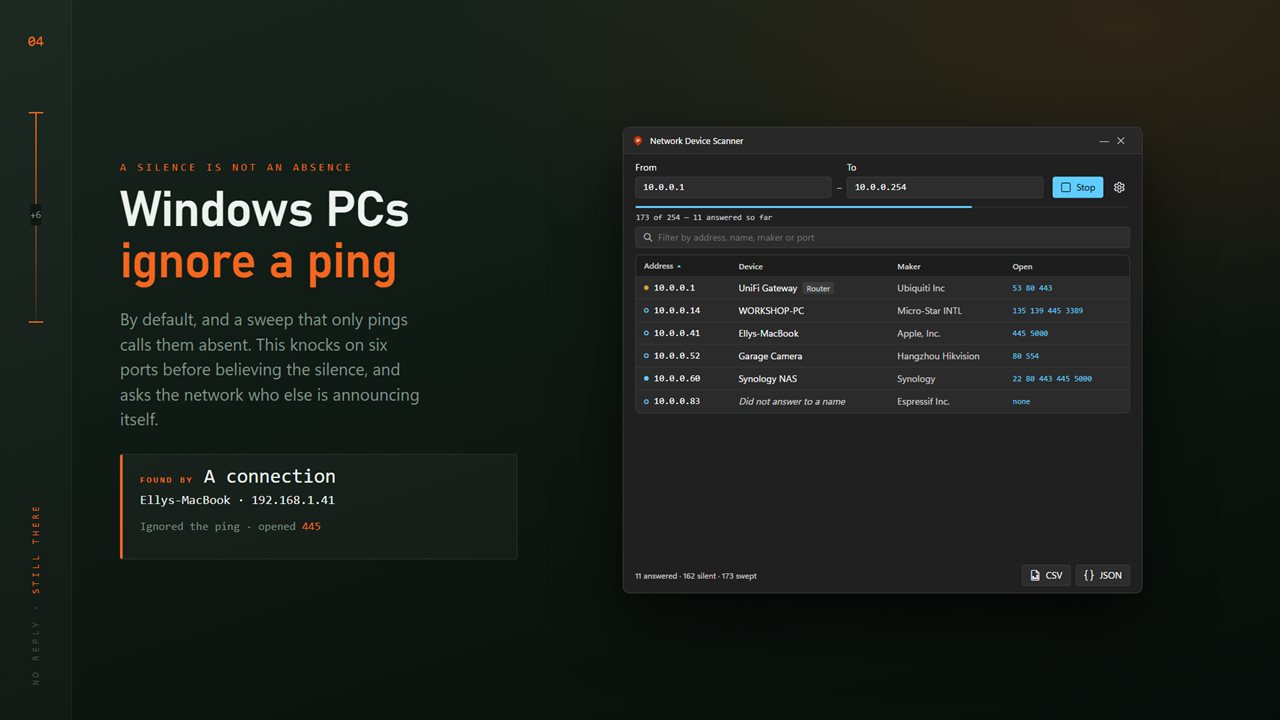
Task: Select the WORKSHOP-PC device name
Action: pyautogui.click(x=771, y=311)
